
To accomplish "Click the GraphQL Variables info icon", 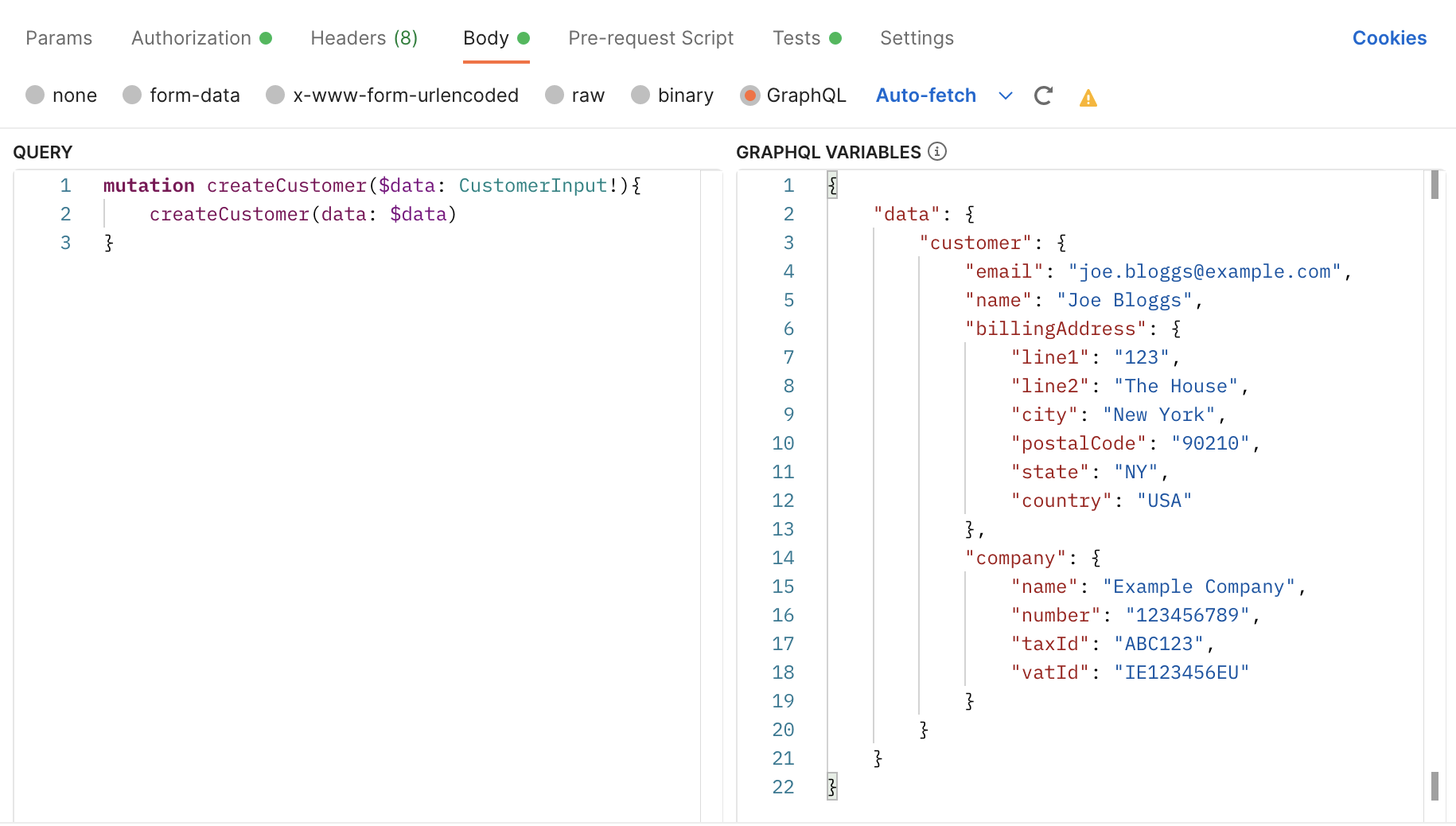I will [937, 151].
